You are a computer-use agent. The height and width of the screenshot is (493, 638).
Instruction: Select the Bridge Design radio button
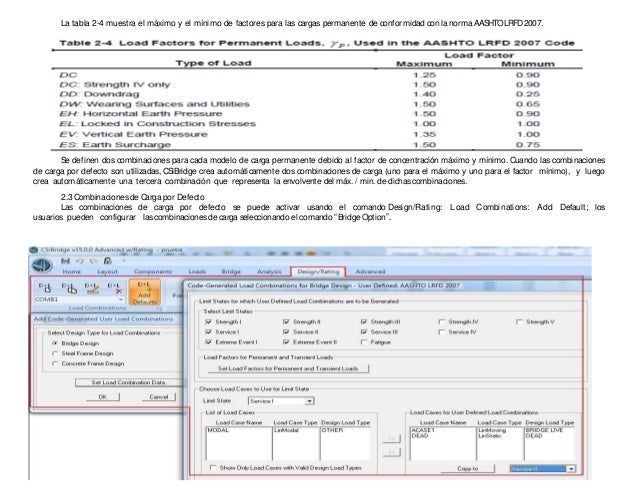click(55, 343)
